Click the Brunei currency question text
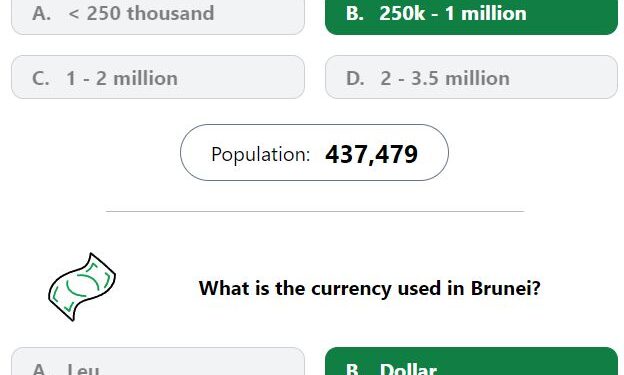The width and height of the screenshot is (624, 375). (370, 288)
